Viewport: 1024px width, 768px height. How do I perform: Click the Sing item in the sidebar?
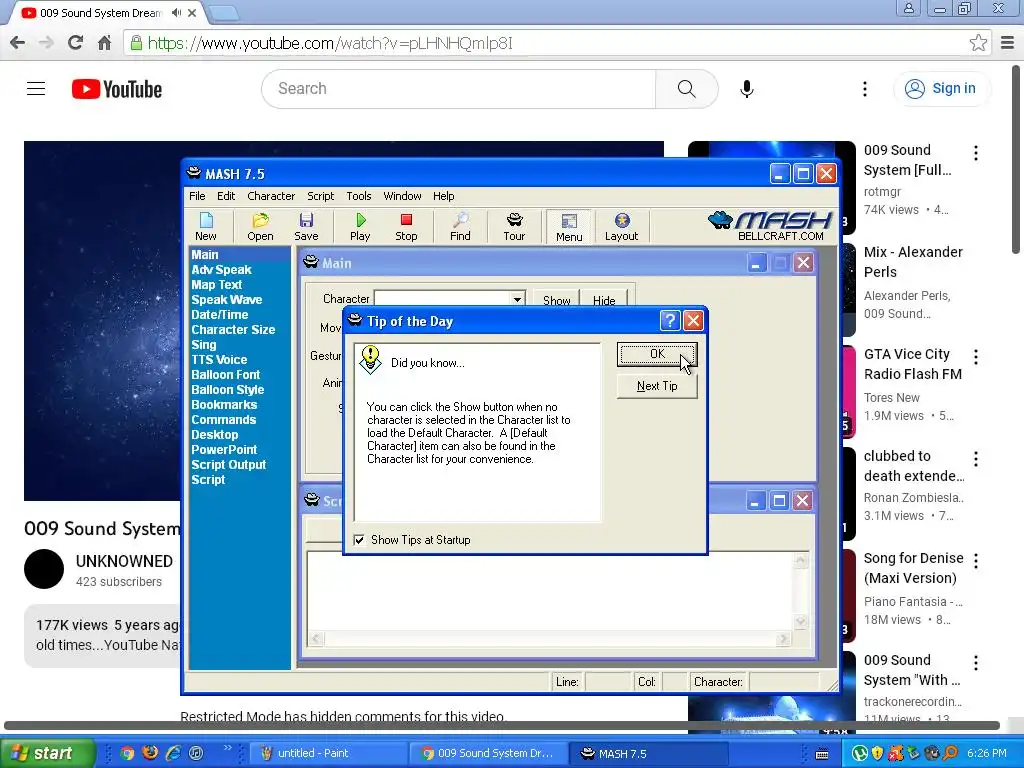[x=204, y=345]
